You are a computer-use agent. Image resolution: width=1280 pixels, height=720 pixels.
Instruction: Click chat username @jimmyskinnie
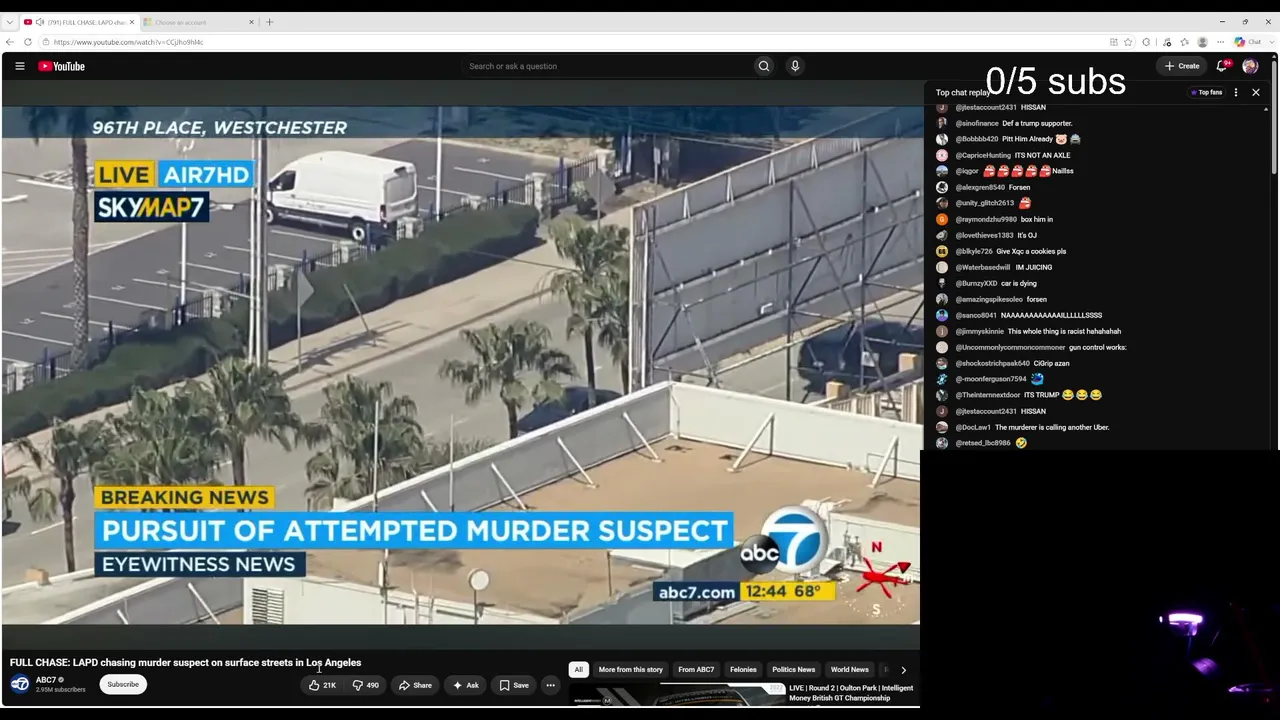[x=980, y=331]
